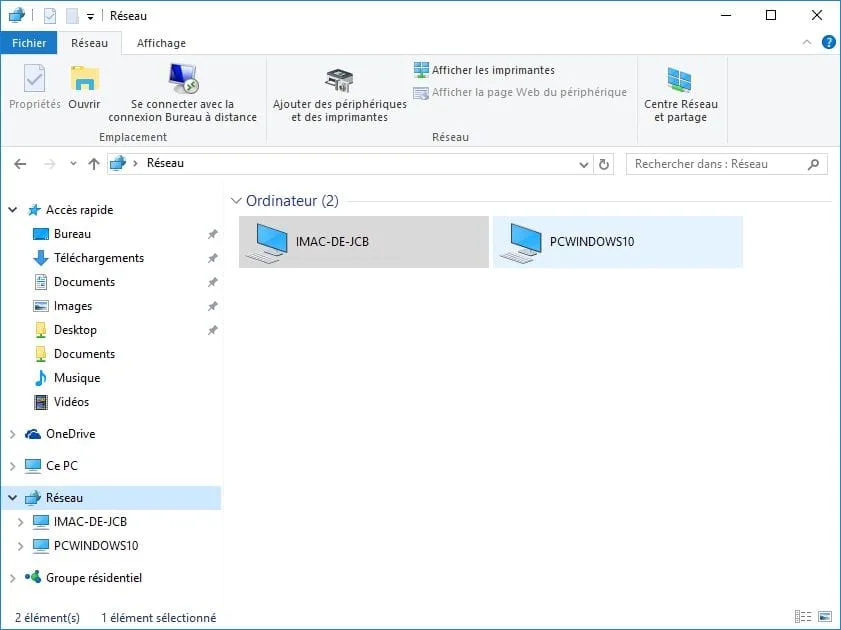Maximize the Réseau window
The image size is (841, 630).
[x=771, y=15]
